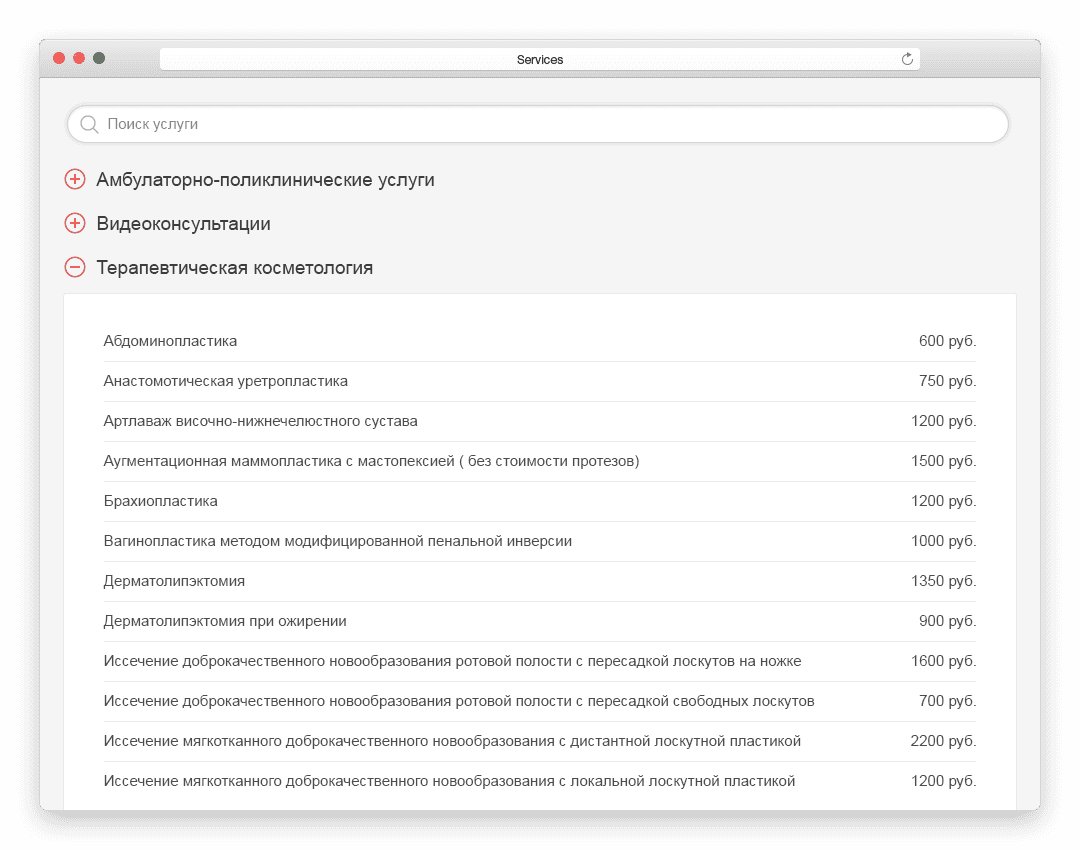Click the grey window zoom button
Screen dimensions: 1080x850
(99, 58)
